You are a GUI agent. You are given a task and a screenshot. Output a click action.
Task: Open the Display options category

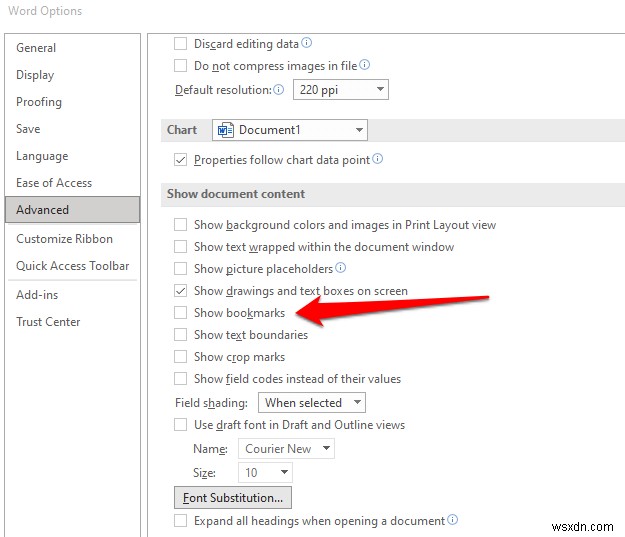(x=73, y=75)
